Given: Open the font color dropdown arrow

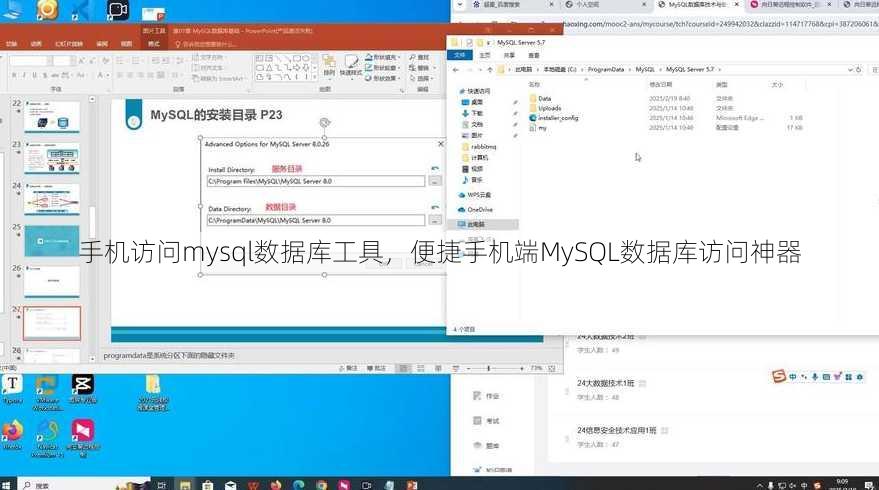Looking at the screenshot, I should [x=108, y=75].
